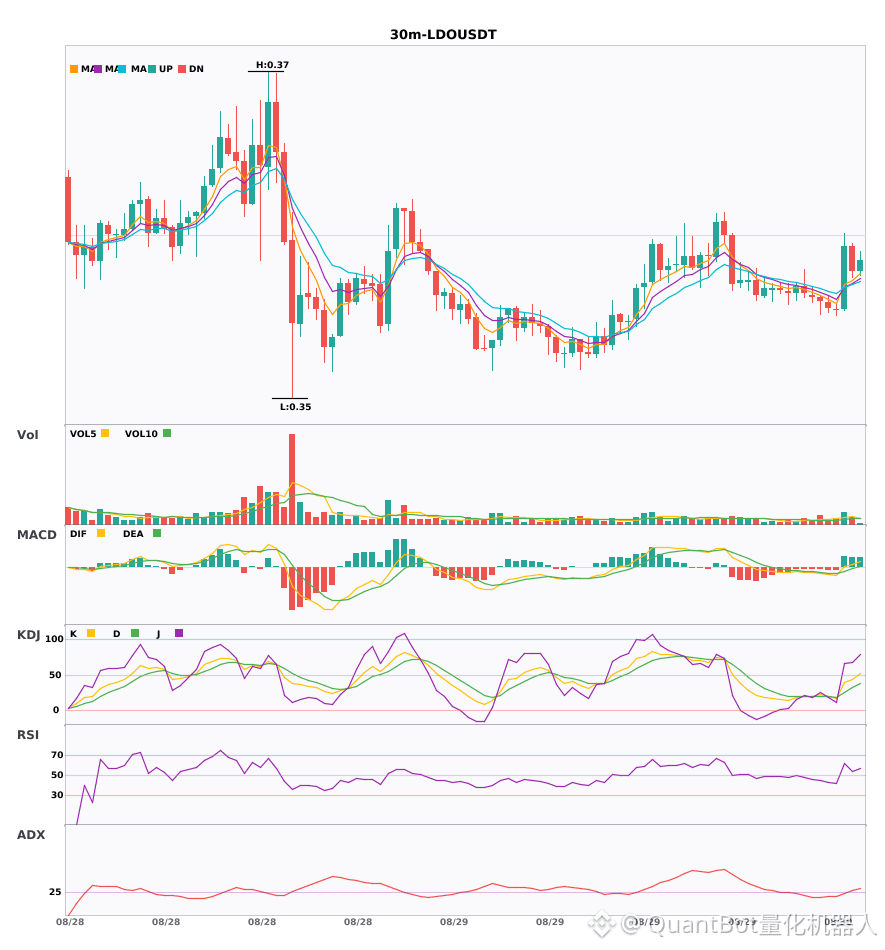This screenshot has width=885, height=950.
Task: Click the 0 axis value in KDJ
Action: (x=56, y=710)
